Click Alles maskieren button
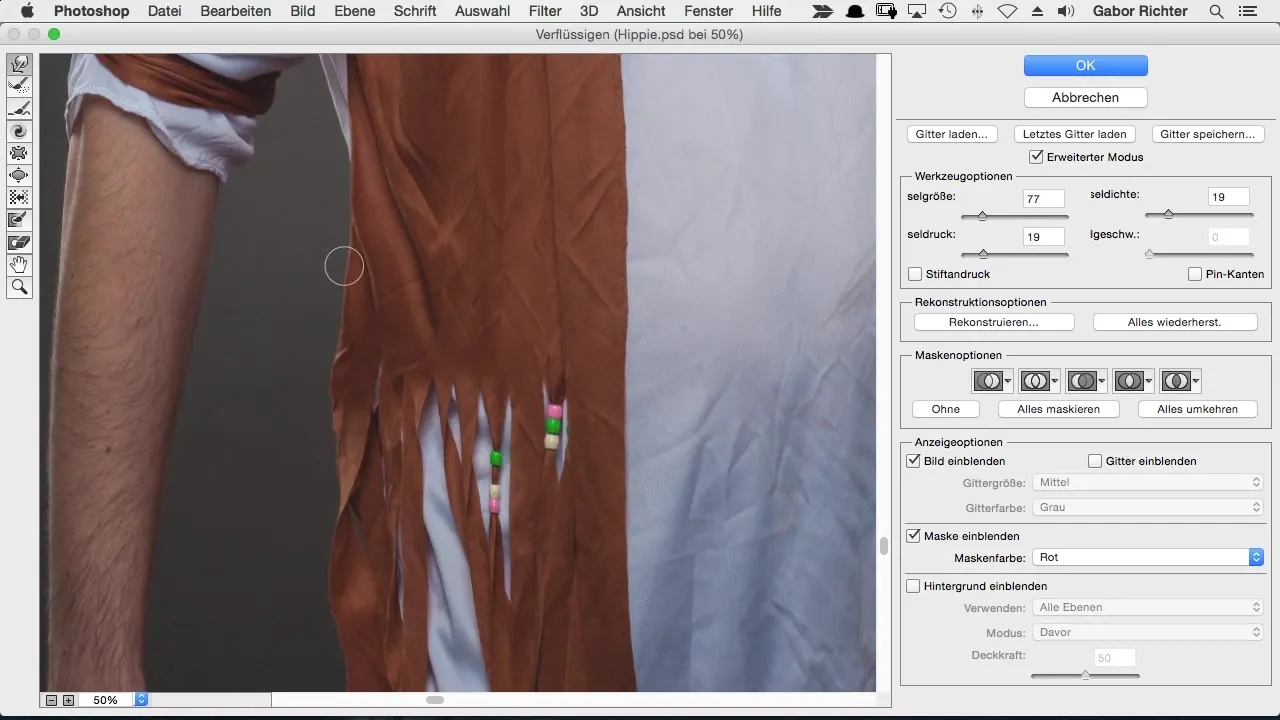 pos(1059,409)
